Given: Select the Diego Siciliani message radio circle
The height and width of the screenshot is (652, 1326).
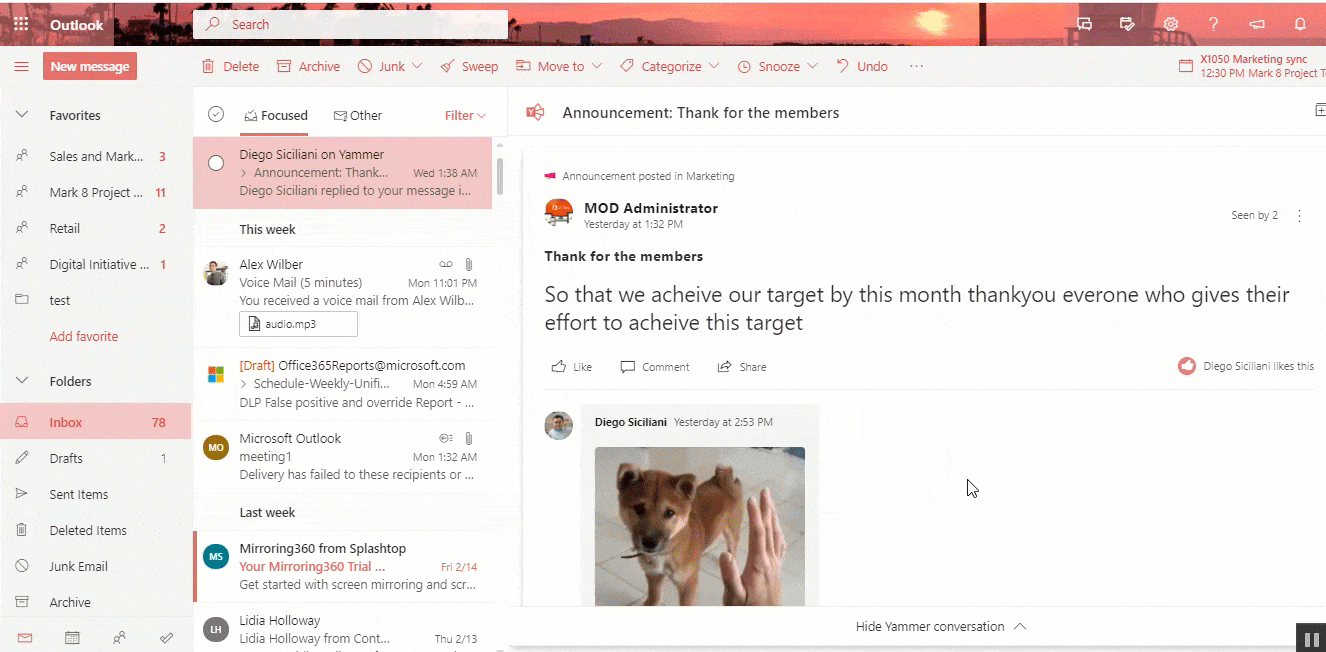Looking at the screenshot, I should 216,163.
